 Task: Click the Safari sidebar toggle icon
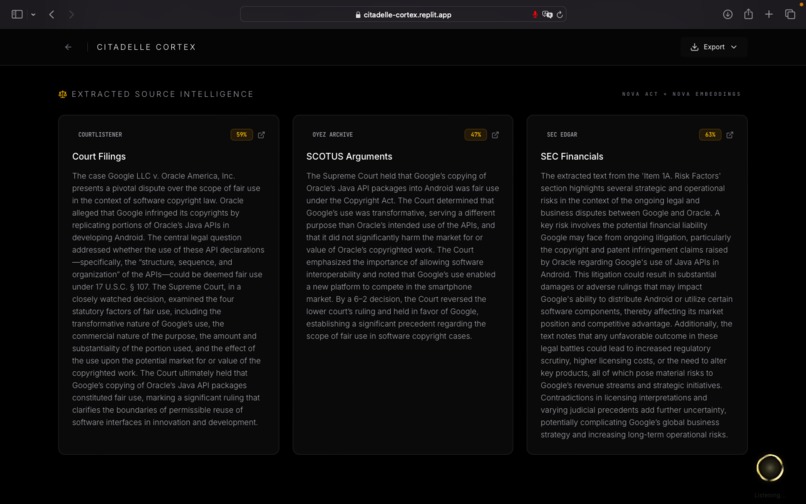coord(17,14)
